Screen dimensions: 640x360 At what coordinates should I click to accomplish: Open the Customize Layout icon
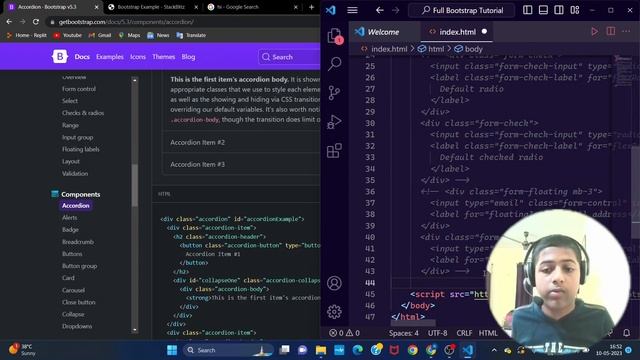pyautogui.click(x=575, y=10)
